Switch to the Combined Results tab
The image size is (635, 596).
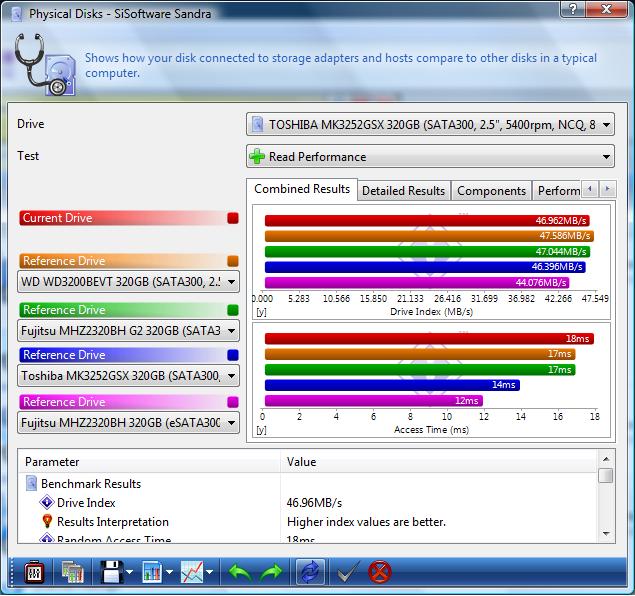coord(302,189)
